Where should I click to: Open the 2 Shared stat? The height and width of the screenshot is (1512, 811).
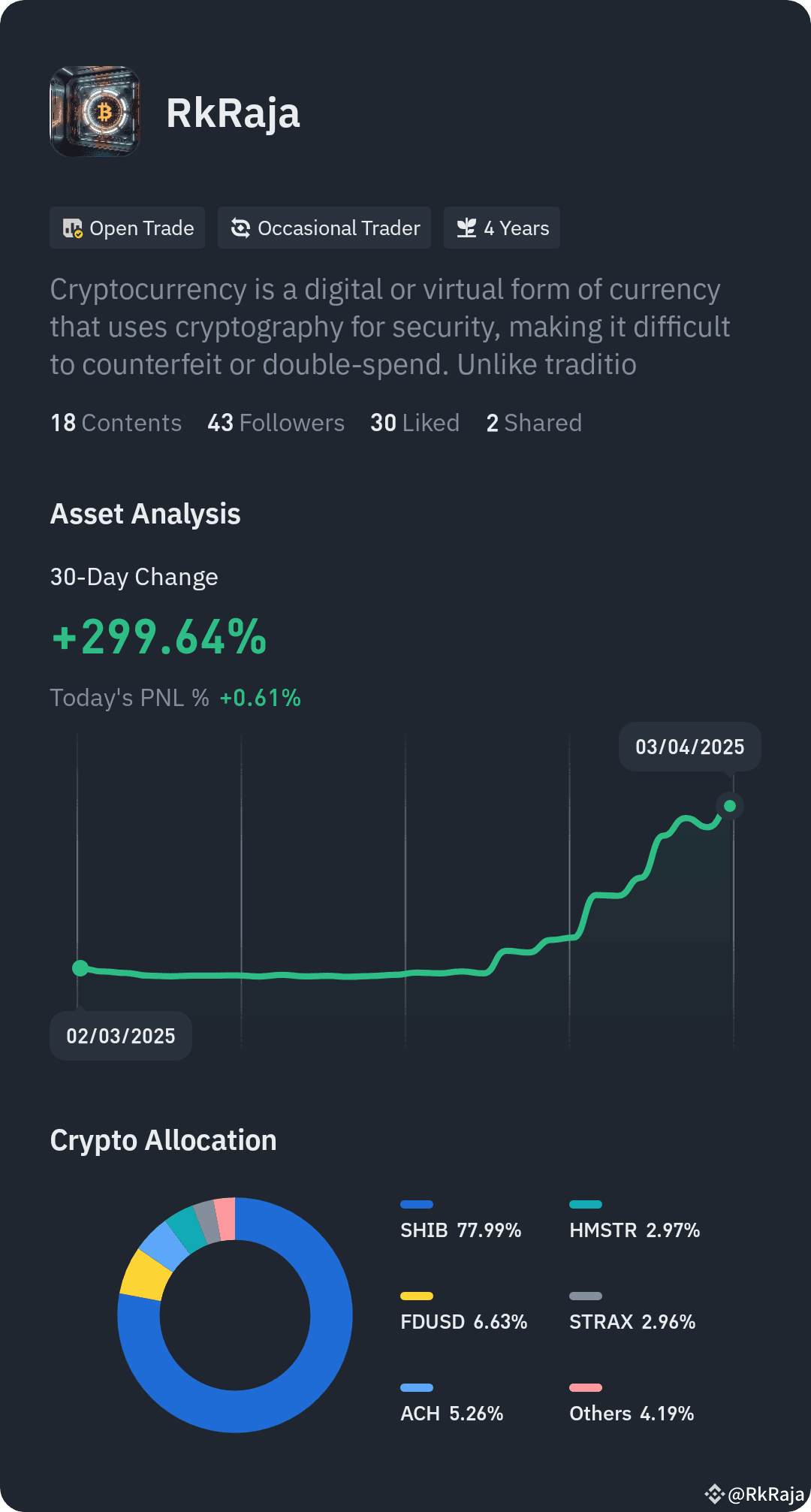534,423
